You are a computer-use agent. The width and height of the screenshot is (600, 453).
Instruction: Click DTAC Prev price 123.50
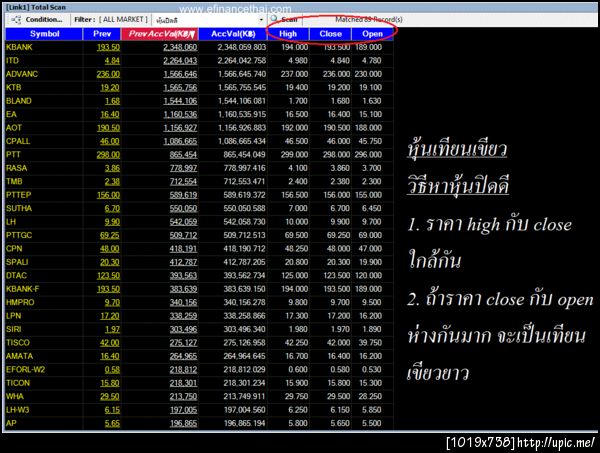click(x=108, y=275)
